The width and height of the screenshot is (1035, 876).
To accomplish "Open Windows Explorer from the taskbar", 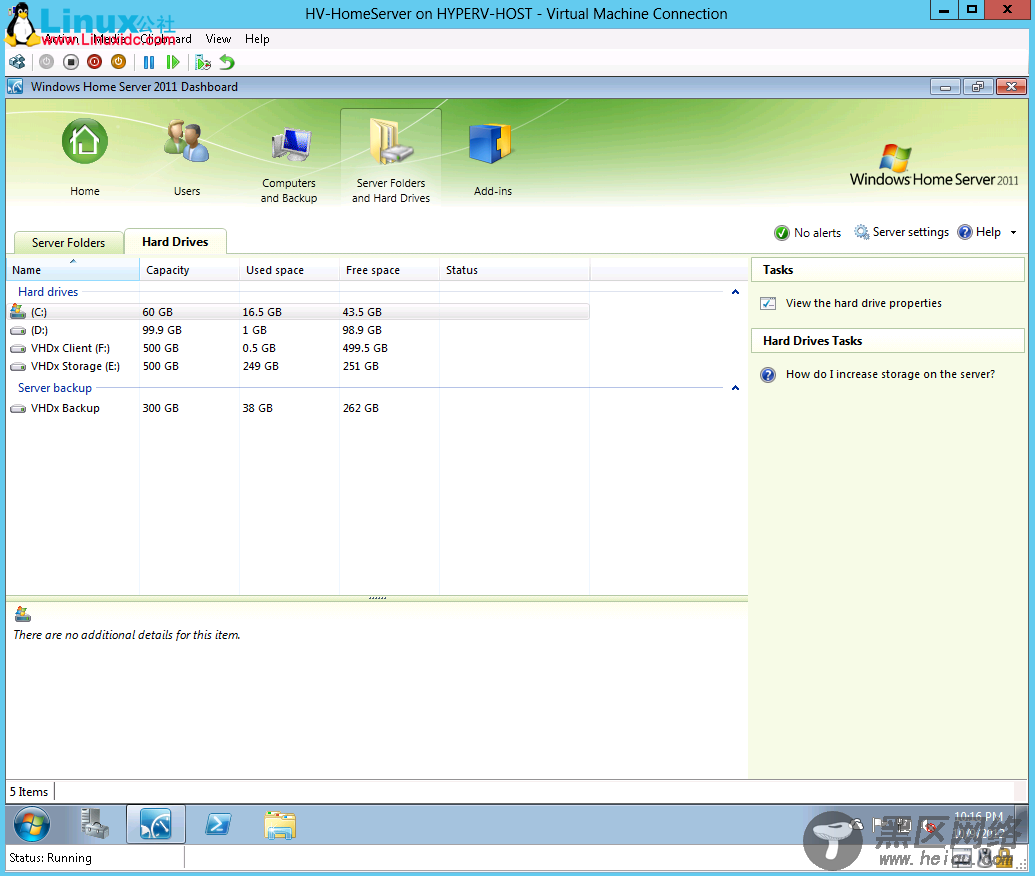I will point(280,824).
